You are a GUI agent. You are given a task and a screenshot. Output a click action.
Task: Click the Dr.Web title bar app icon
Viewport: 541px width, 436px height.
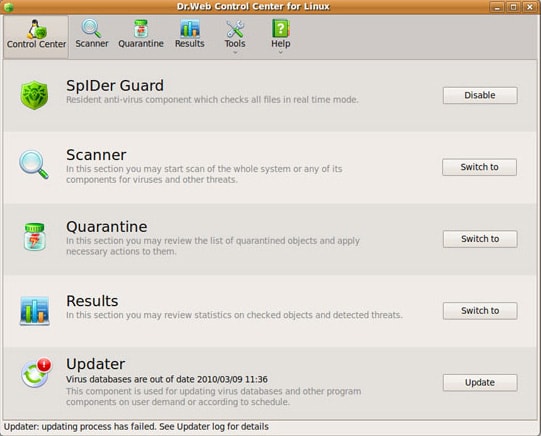(x=9, y=7)
